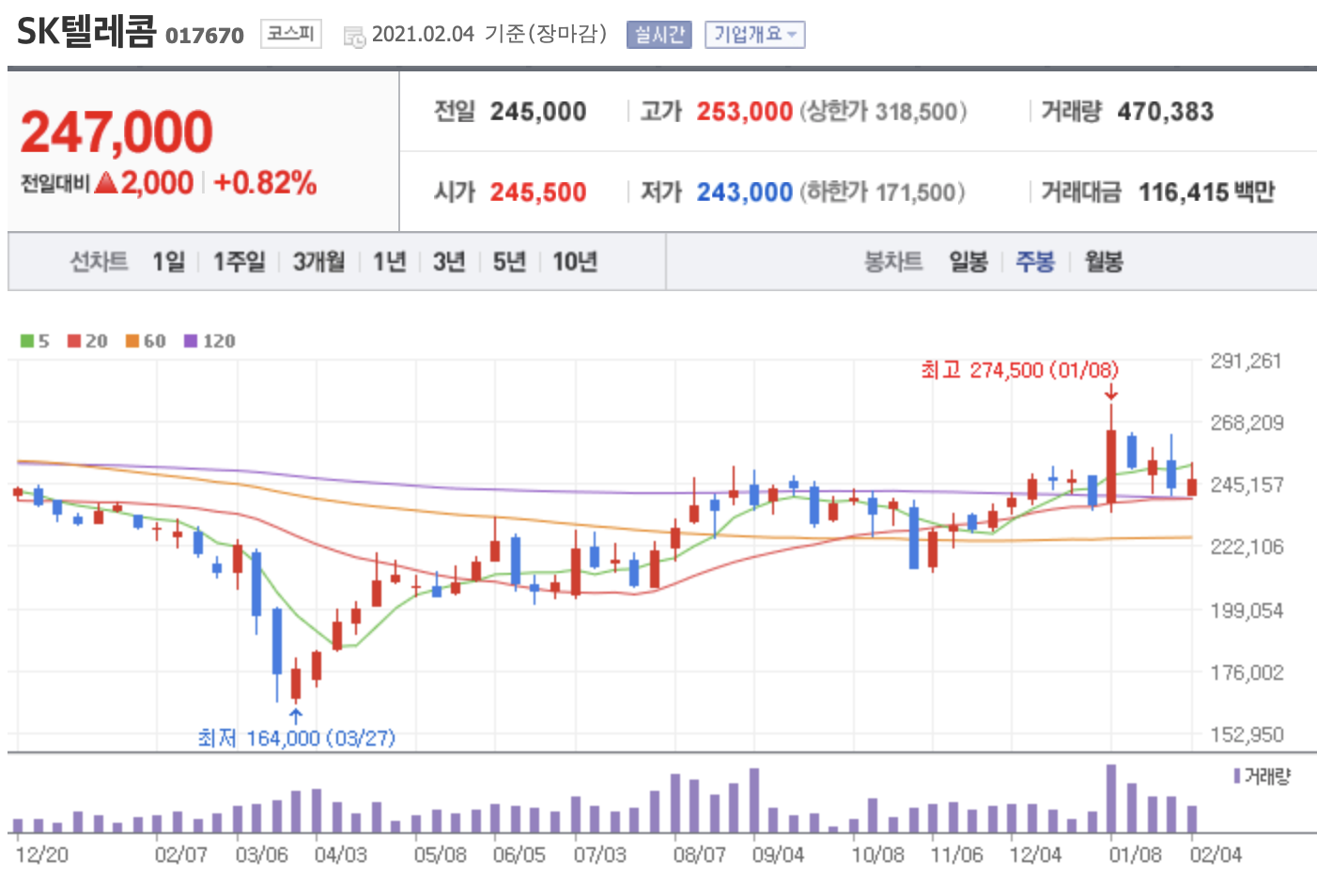Click the 199,054 y-axis label
This screenshot has width=1317, height=896.
[x=1246, y=610]
